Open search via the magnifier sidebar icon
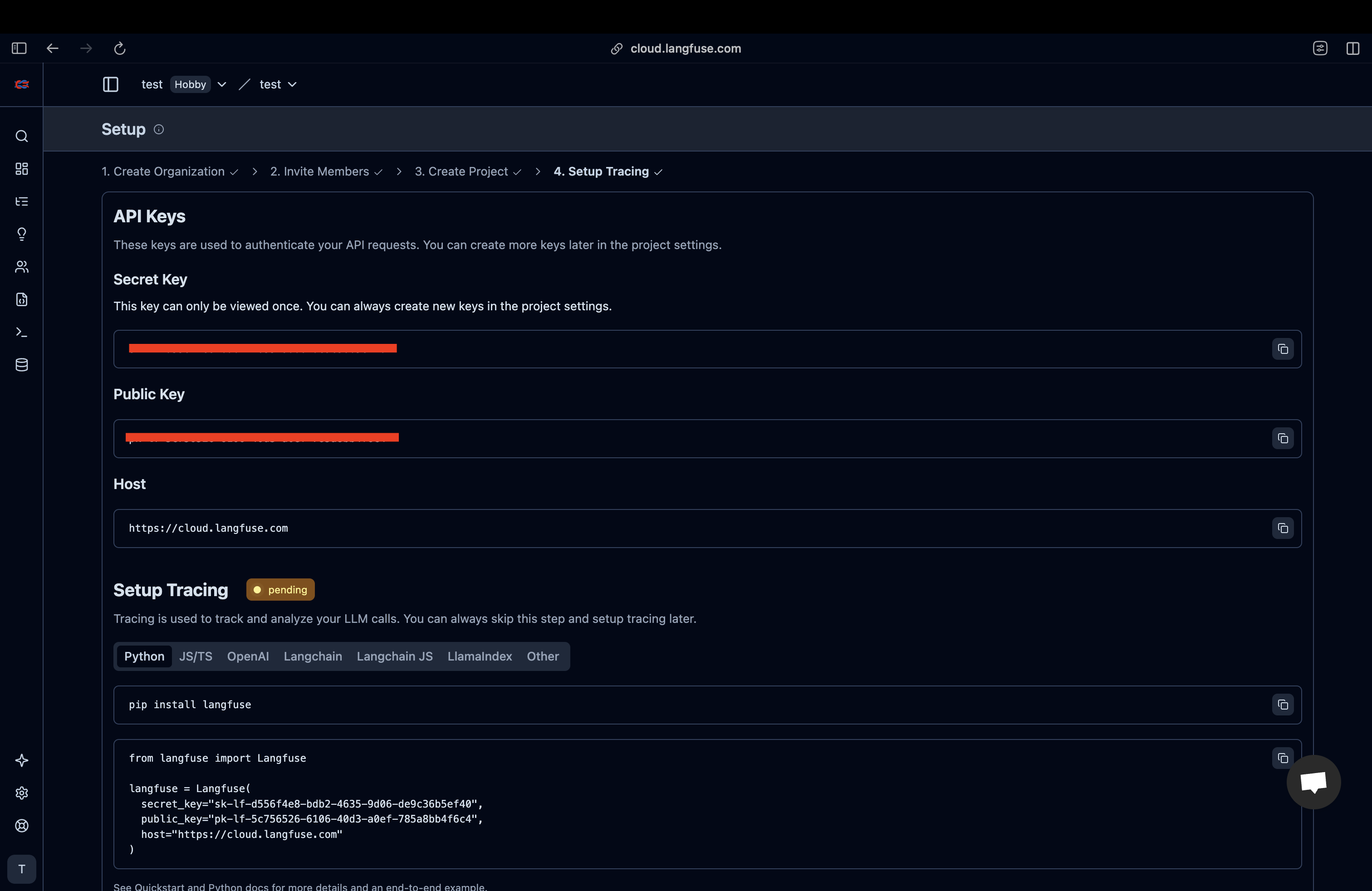 click(x=21, y=136)
